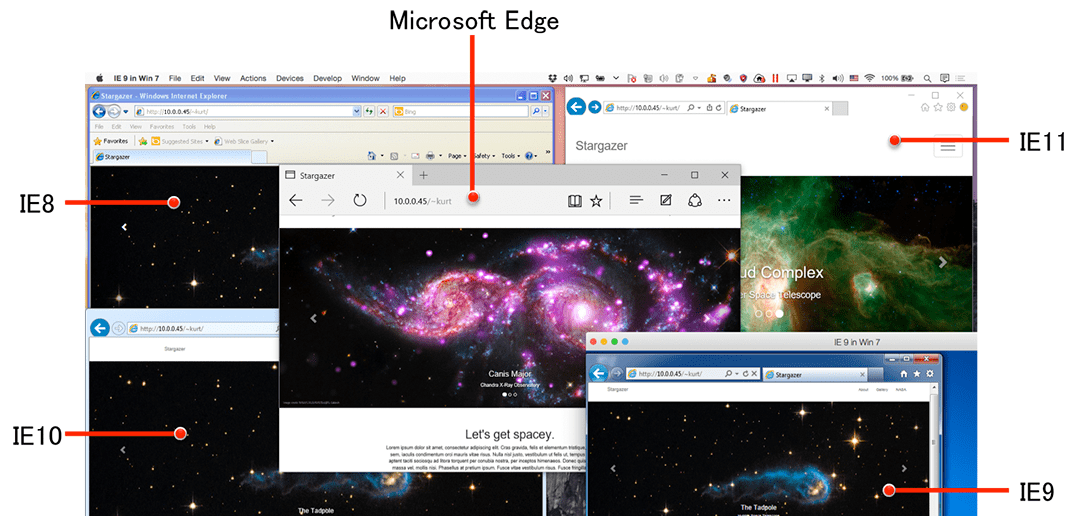Click the Share icon in Edge

(x=694, y=200)
